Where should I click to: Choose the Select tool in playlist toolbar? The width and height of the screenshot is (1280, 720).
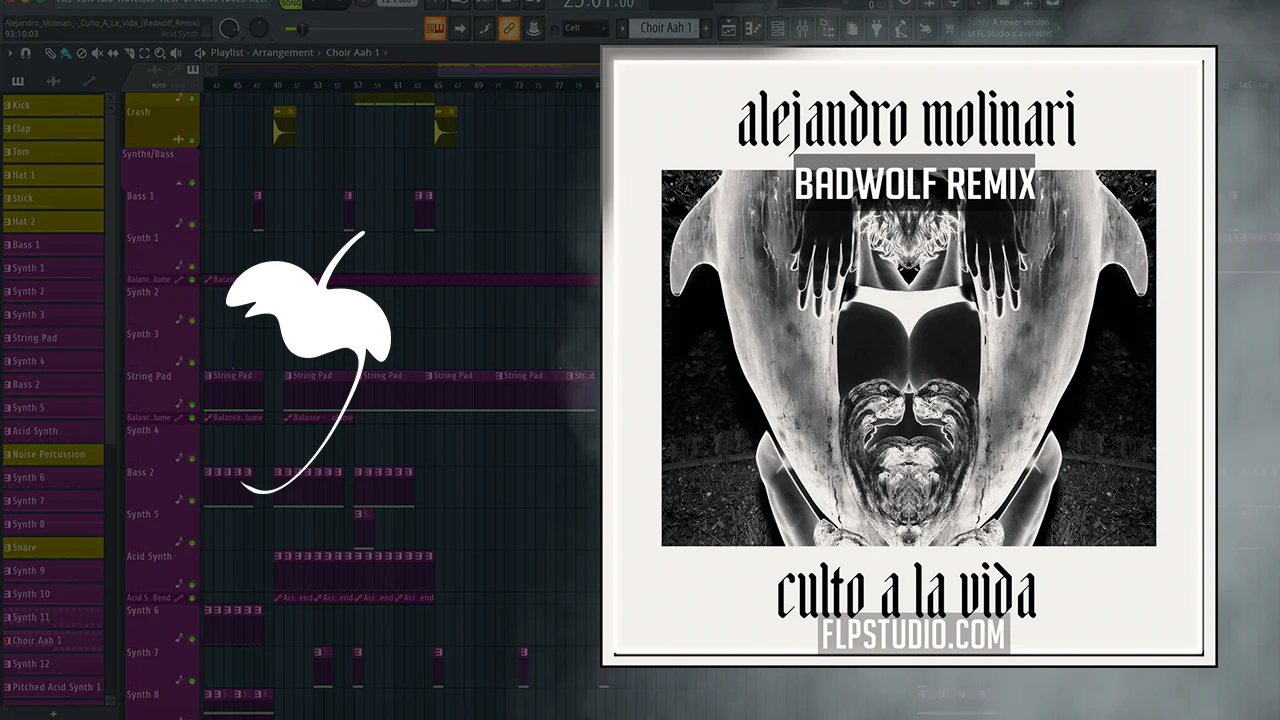(145, 53)
